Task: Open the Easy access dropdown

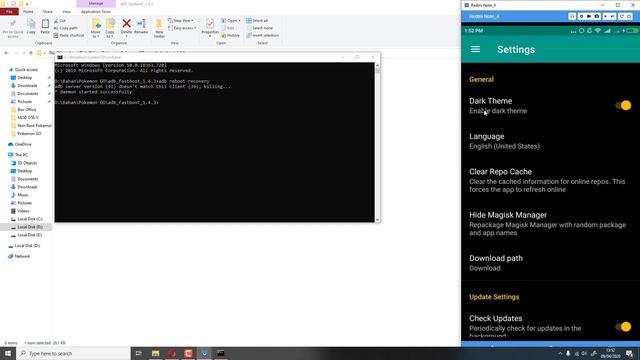Action: tap(182, 28)
